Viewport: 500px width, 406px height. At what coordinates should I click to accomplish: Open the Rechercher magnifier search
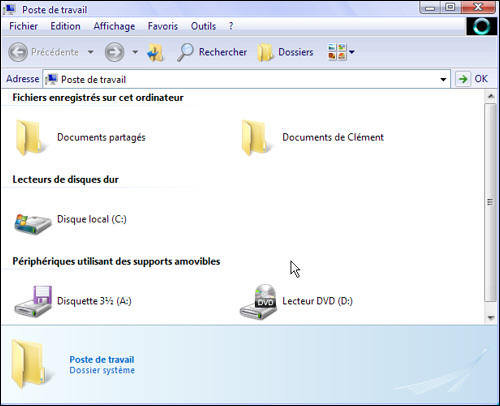[x=212, y=52]
